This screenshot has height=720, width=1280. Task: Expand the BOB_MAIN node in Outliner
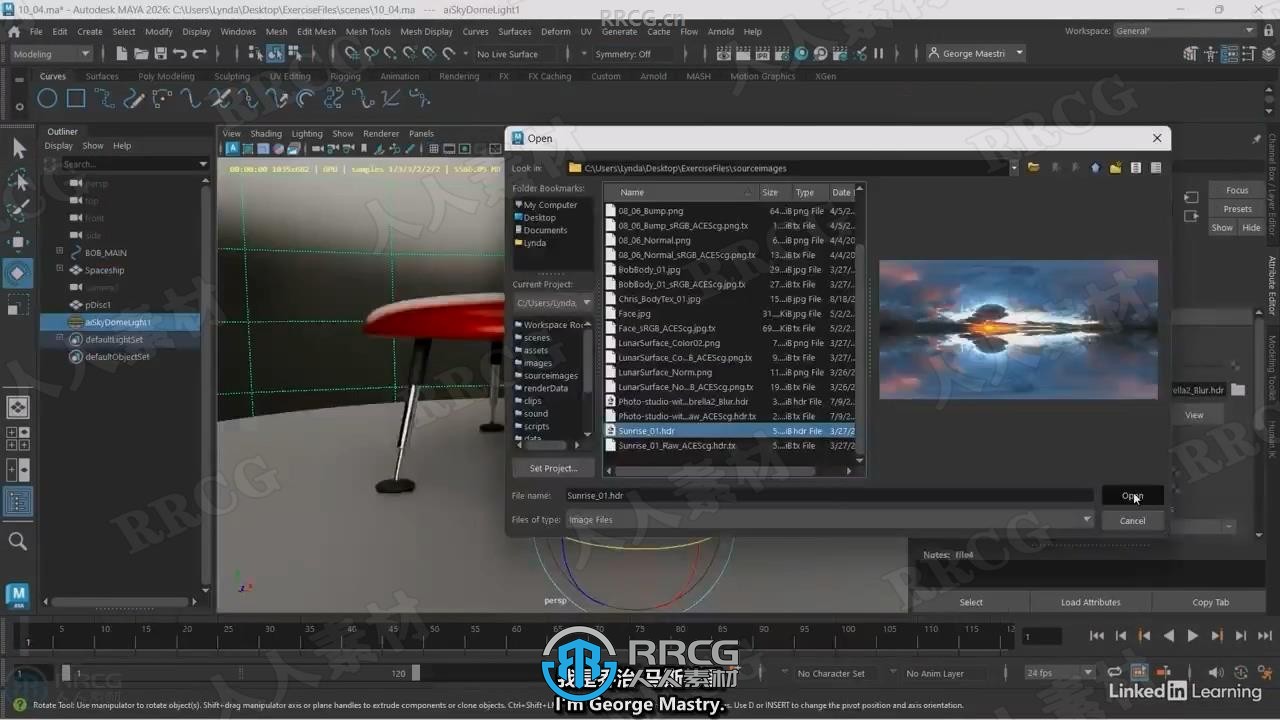[60, 252]
